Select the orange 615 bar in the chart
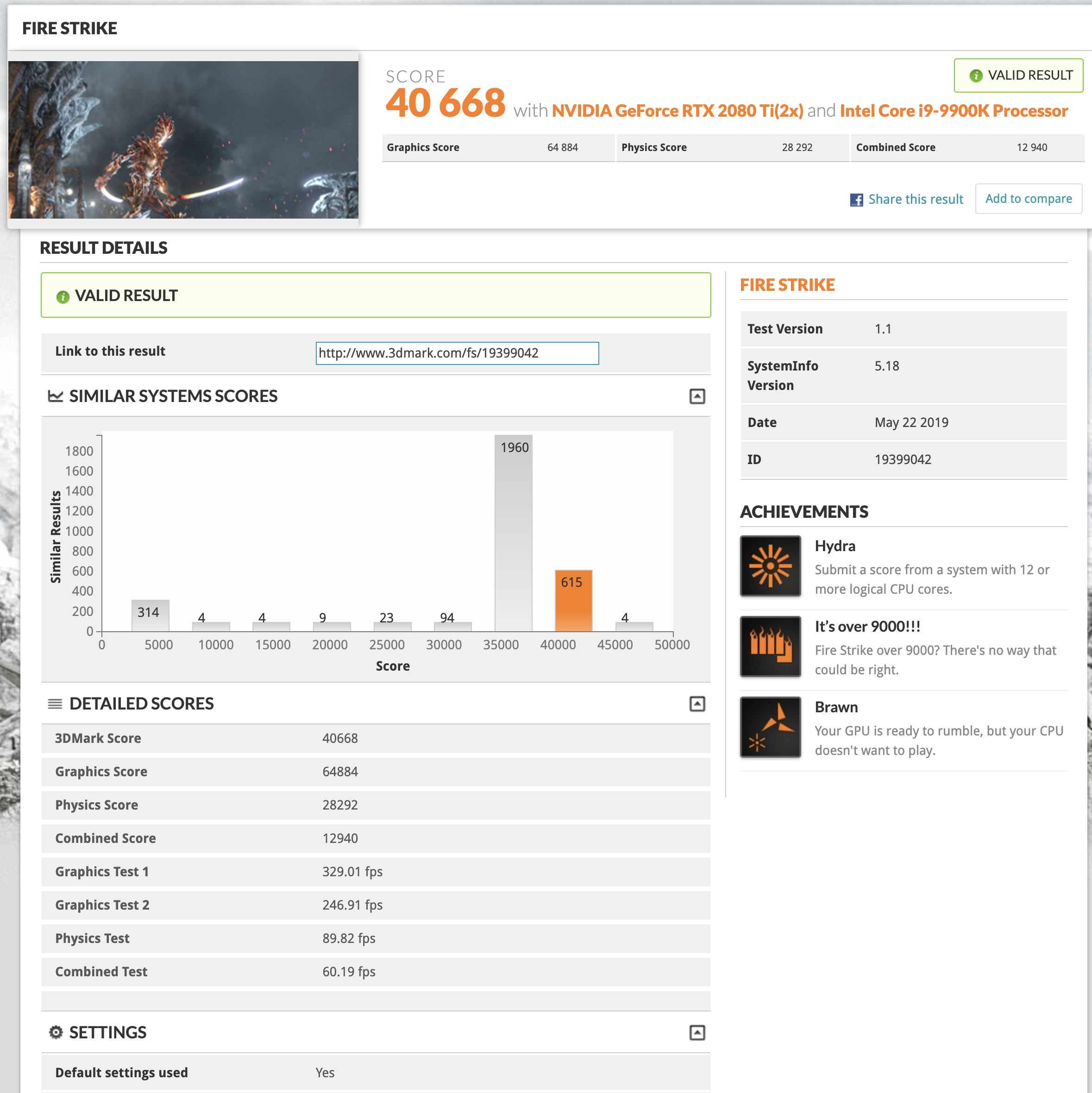 (x=573, y=601)
